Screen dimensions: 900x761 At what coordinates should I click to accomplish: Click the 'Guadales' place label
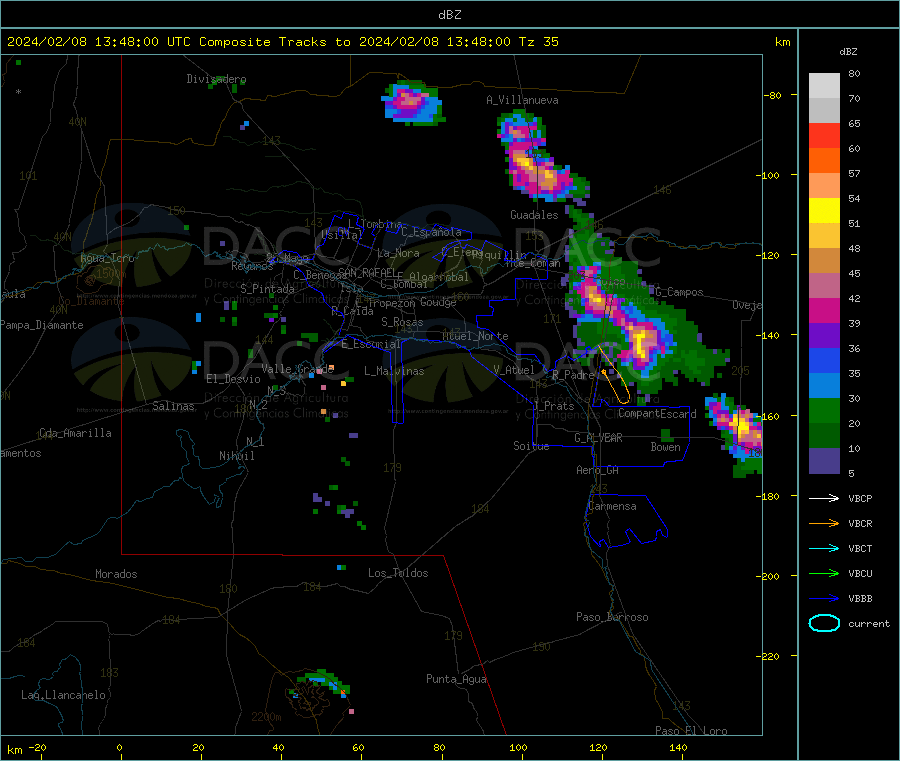point(534,215)
